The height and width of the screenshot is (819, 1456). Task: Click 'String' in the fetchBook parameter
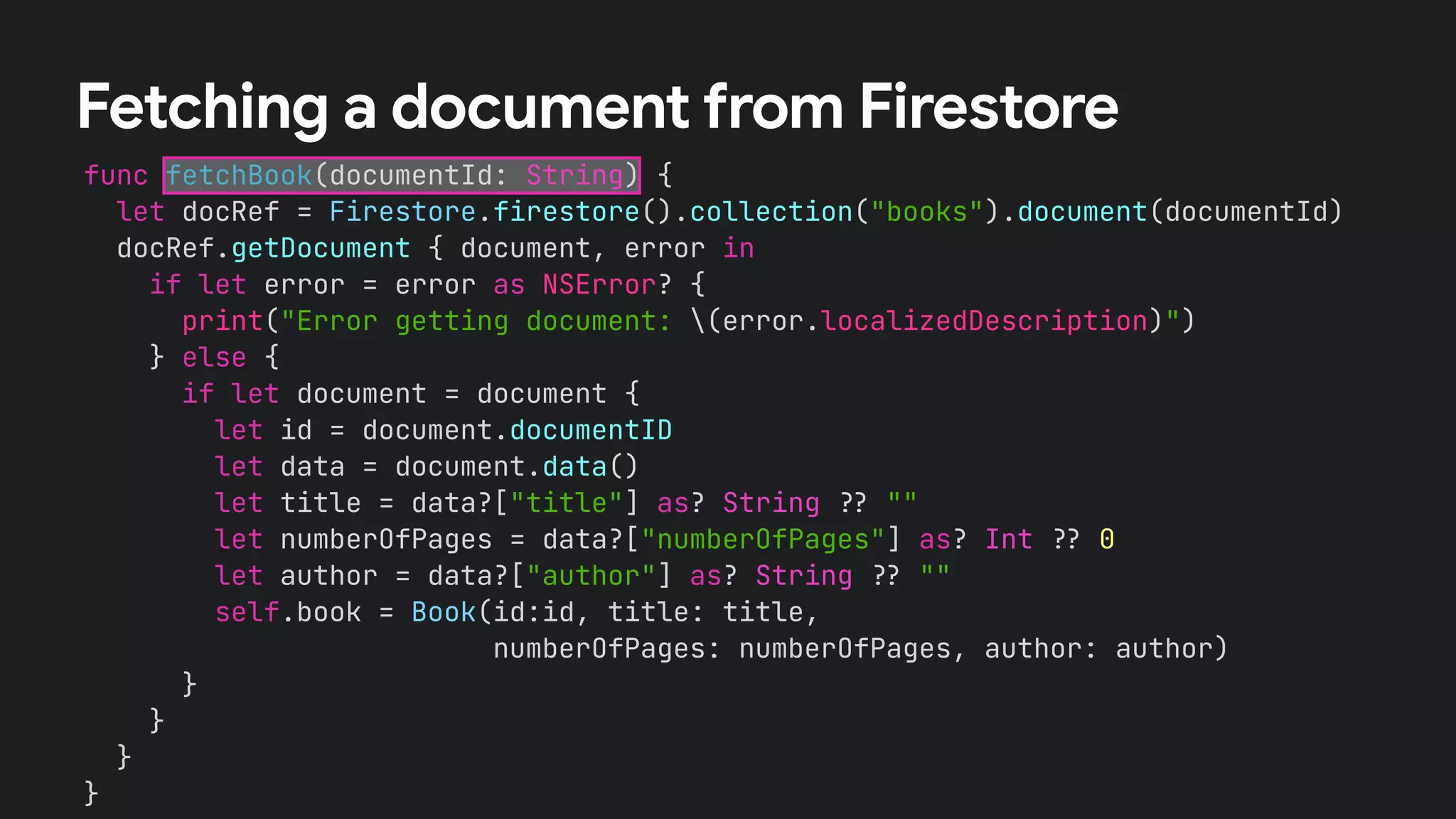click(x=574, y=175)
